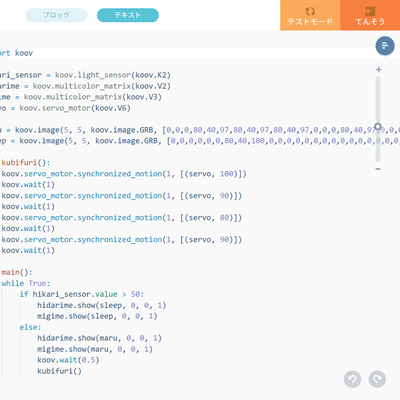Open the round blue menu icon
The width and height of the screenshot is (400, 400).
385,46
